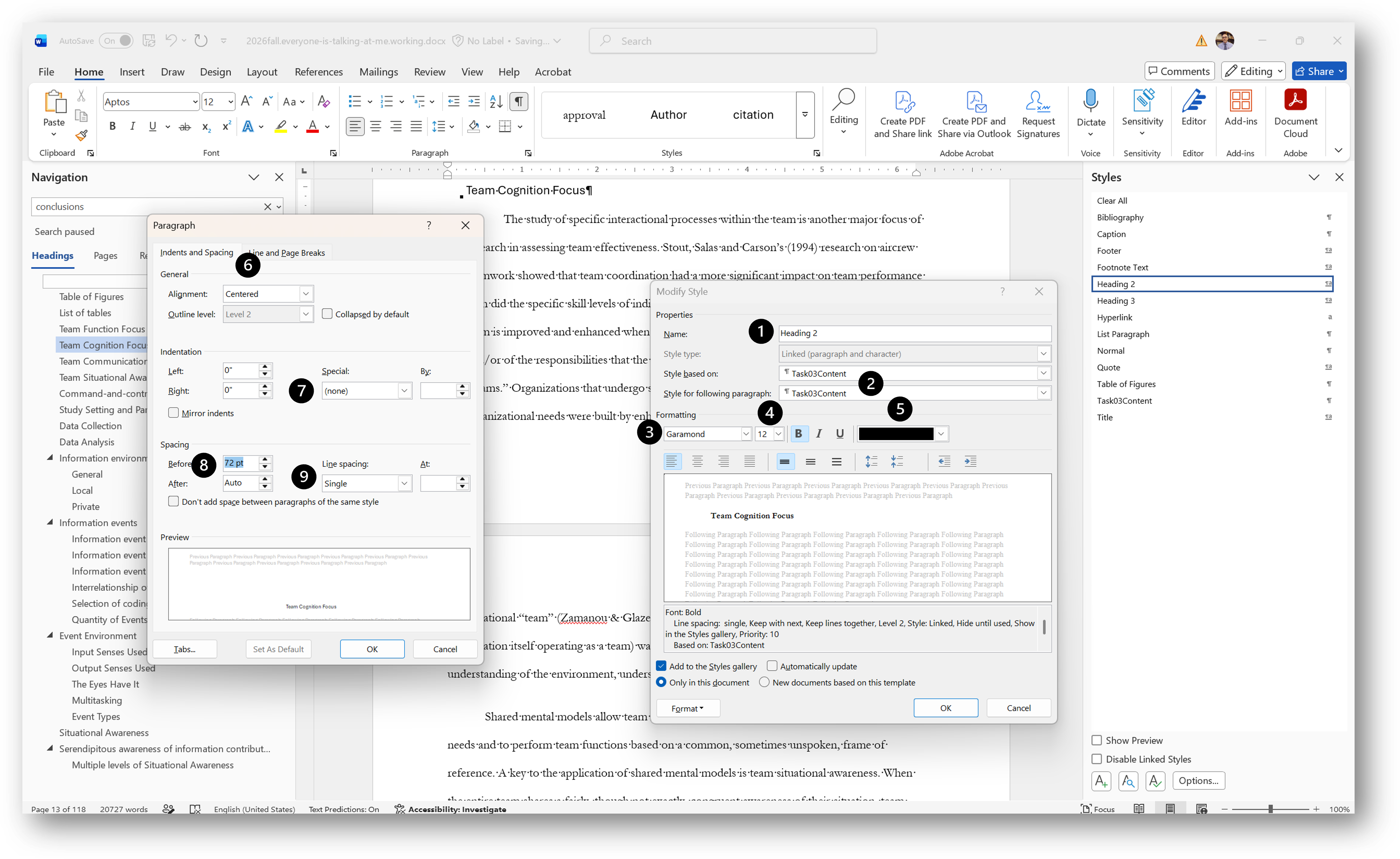The height and width of the screenshot is (859, 1400).
Task: Uncheck Add to the Styles gallery
Action: [661, 666]
